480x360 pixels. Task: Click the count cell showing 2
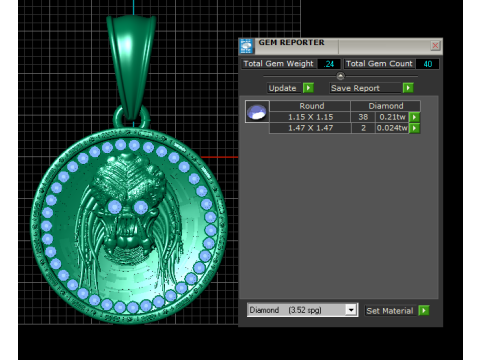[363, 128]
